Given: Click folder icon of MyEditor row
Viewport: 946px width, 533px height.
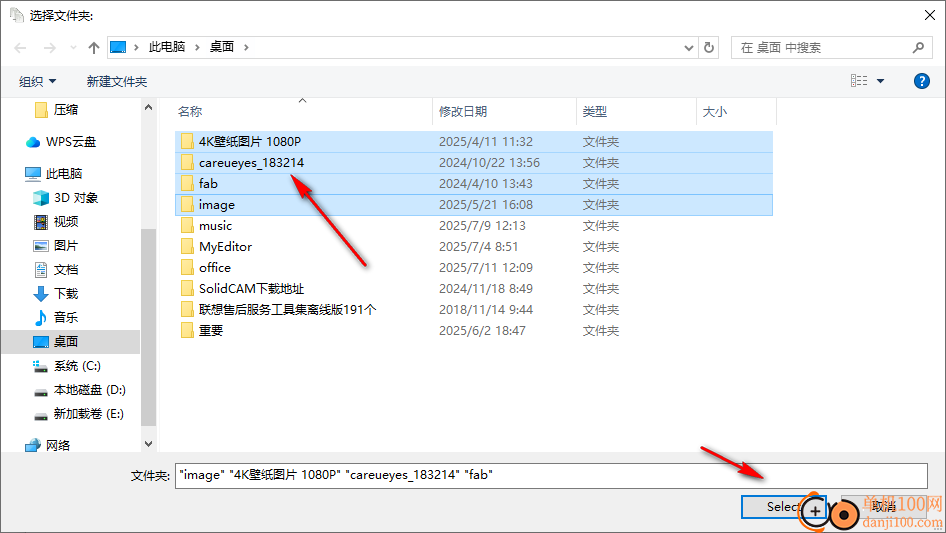Looking at the screenshot, I should (x=187, y=247).
